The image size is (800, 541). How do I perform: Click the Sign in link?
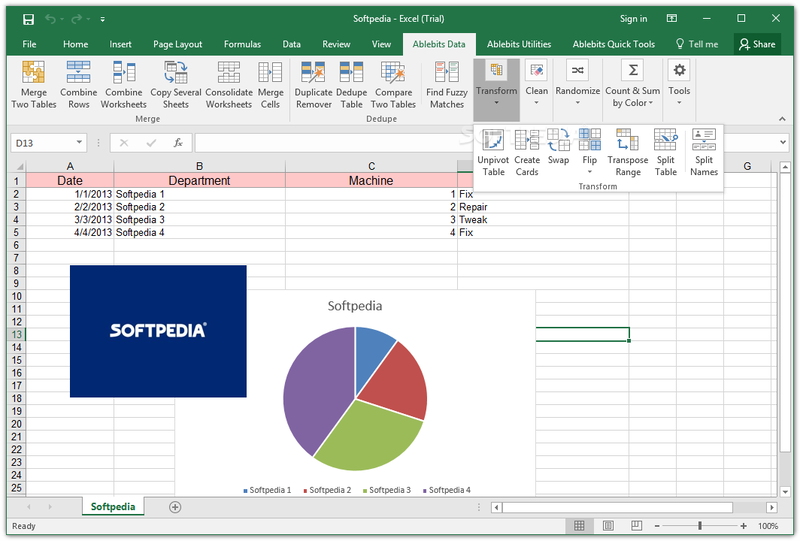tap(633, 19)
